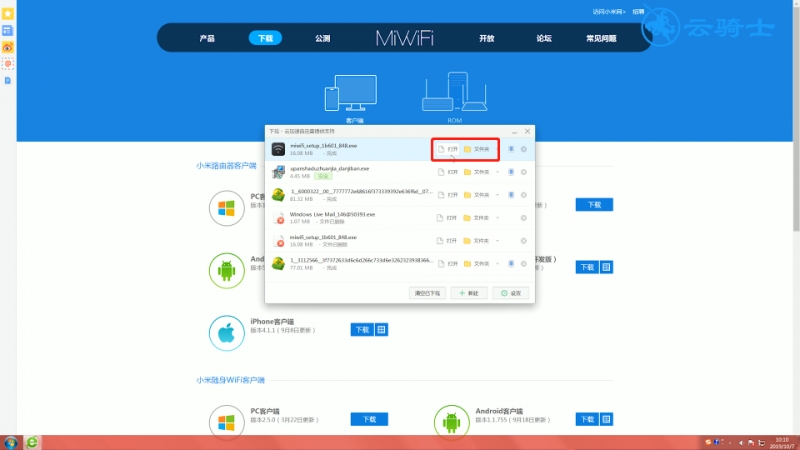The image size is (800, 450).
Task: Click the small blue document sidebar icon
Action: tap(8, 81)
